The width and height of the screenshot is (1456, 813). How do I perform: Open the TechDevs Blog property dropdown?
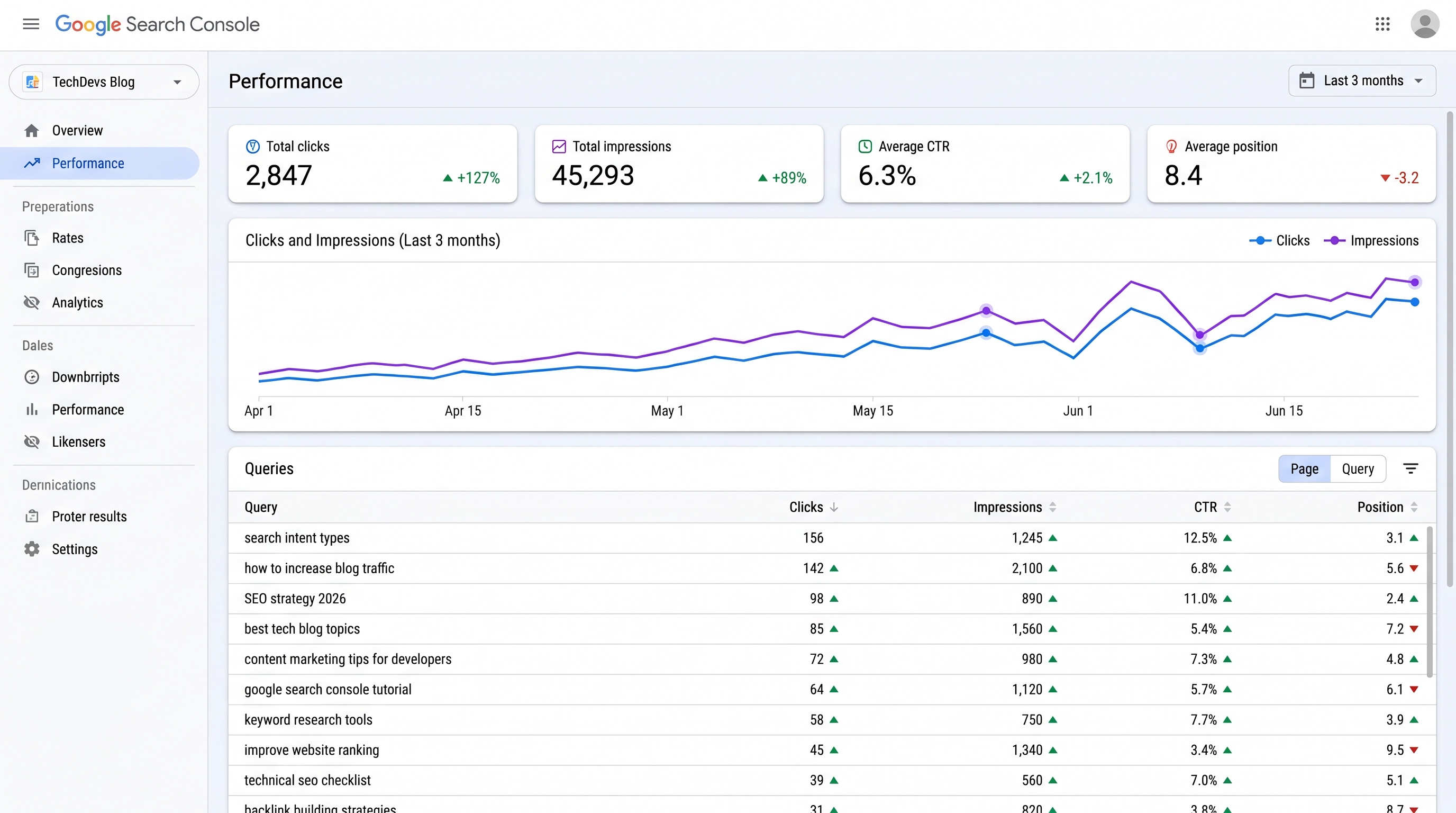[104, 82]
